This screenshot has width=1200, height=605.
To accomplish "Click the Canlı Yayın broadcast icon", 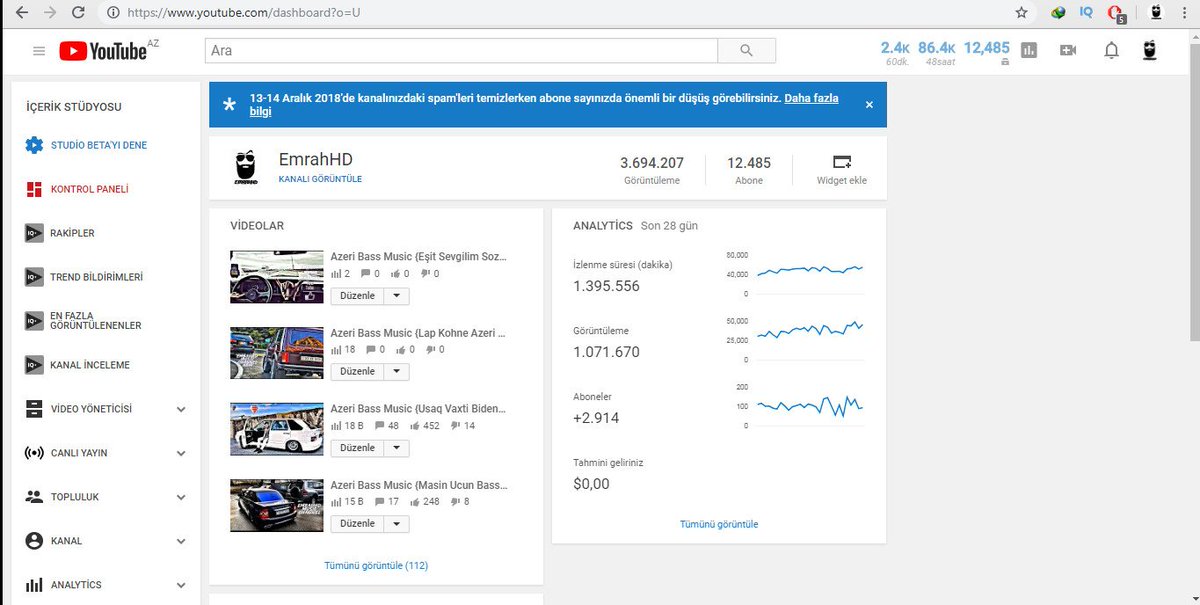I will pos(34,453).
